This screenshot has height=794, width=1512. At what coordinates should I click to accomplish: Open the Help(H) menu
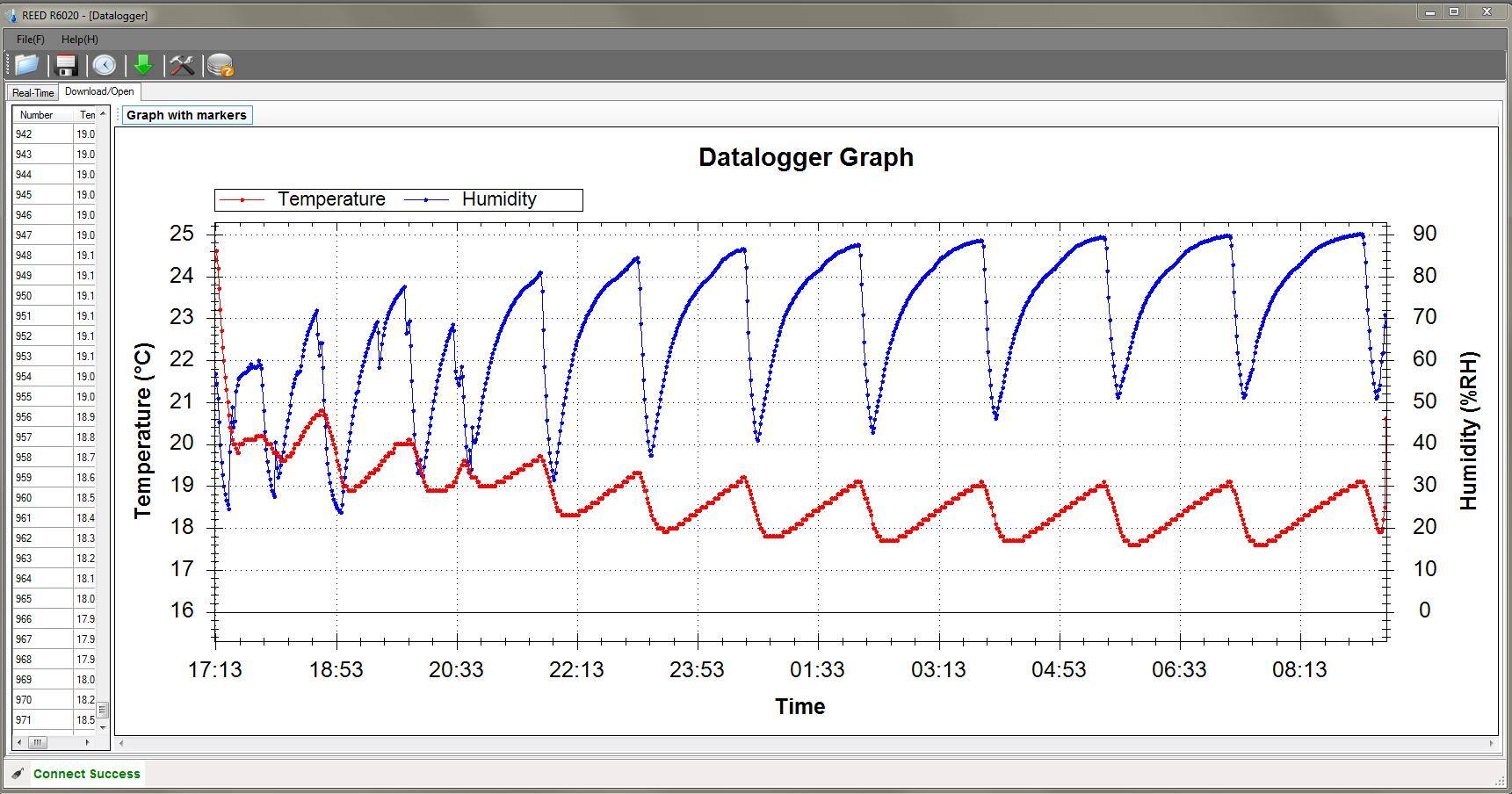tap(79, 40)
